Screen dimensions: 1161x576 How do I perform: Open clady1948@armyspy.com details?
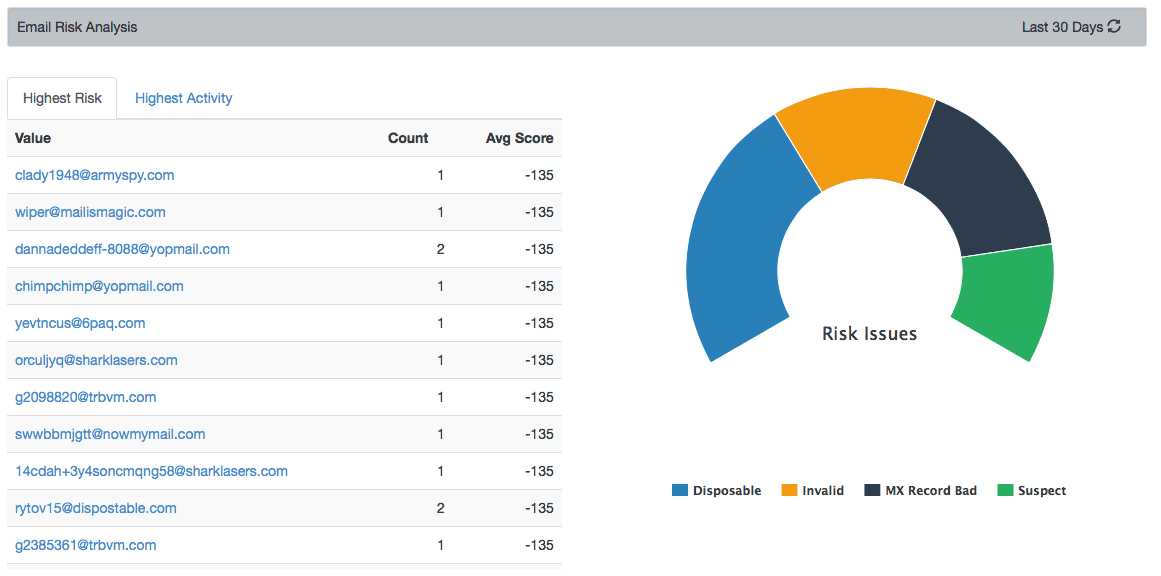pos(94,175)
